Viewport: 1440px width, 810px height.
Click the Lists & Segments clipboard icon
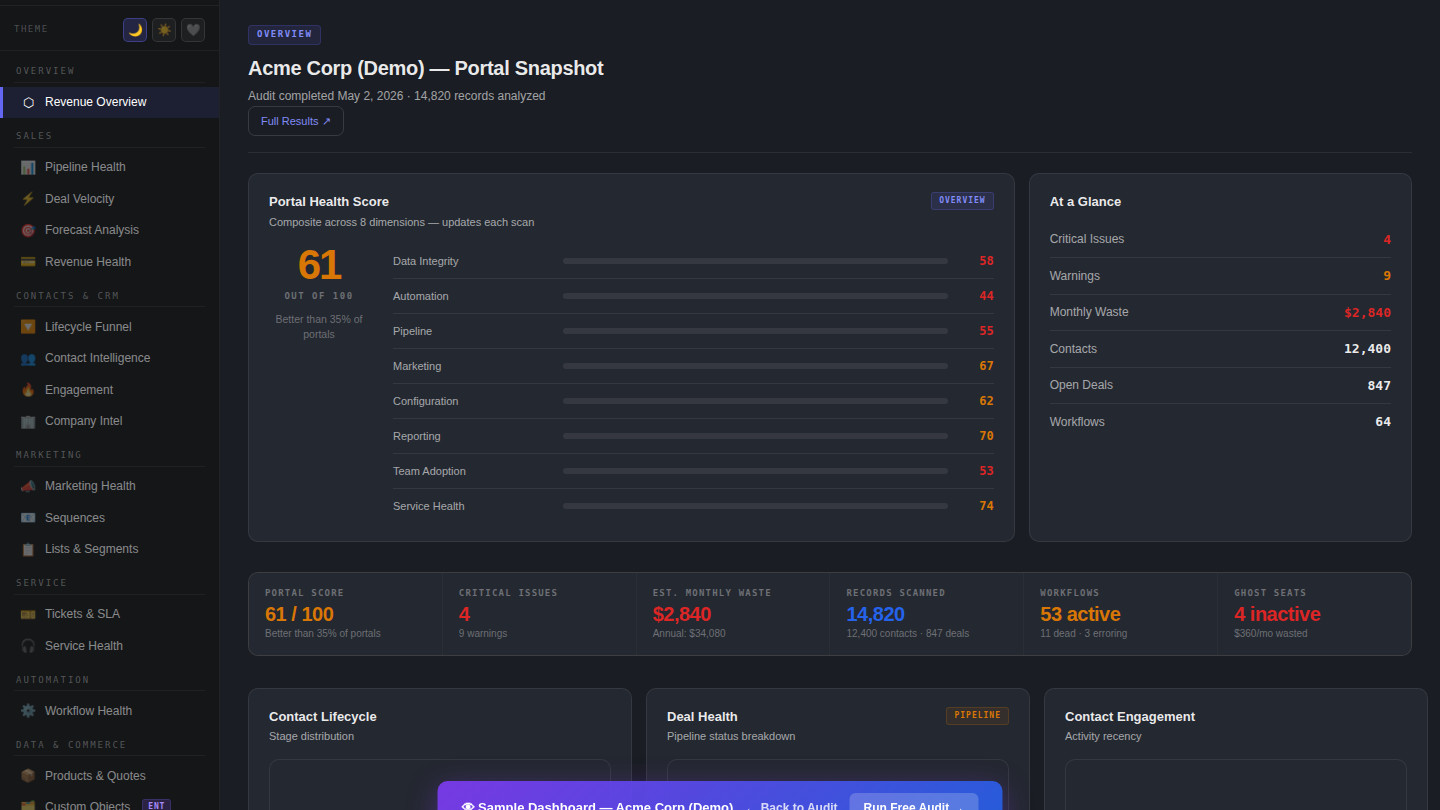click(28, 549)
